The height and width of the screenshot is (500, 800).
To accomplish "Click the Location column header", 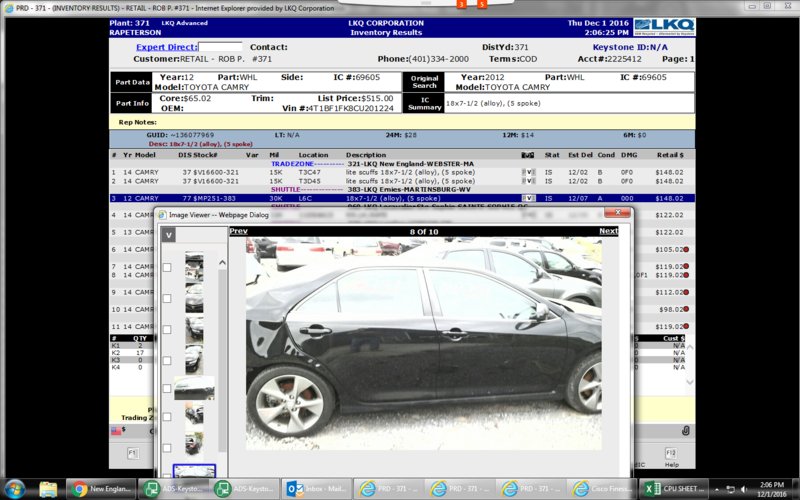I will (313, 155).
